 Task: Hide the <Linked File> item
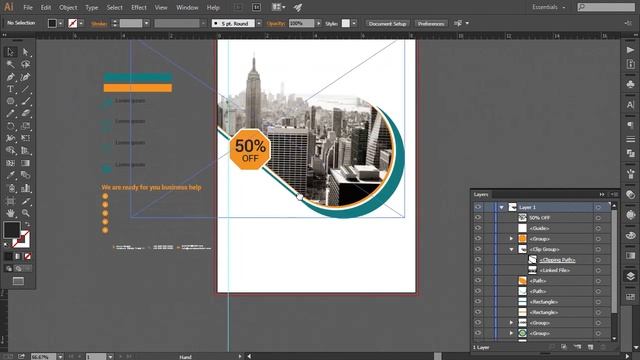click(x=478, y=270)
